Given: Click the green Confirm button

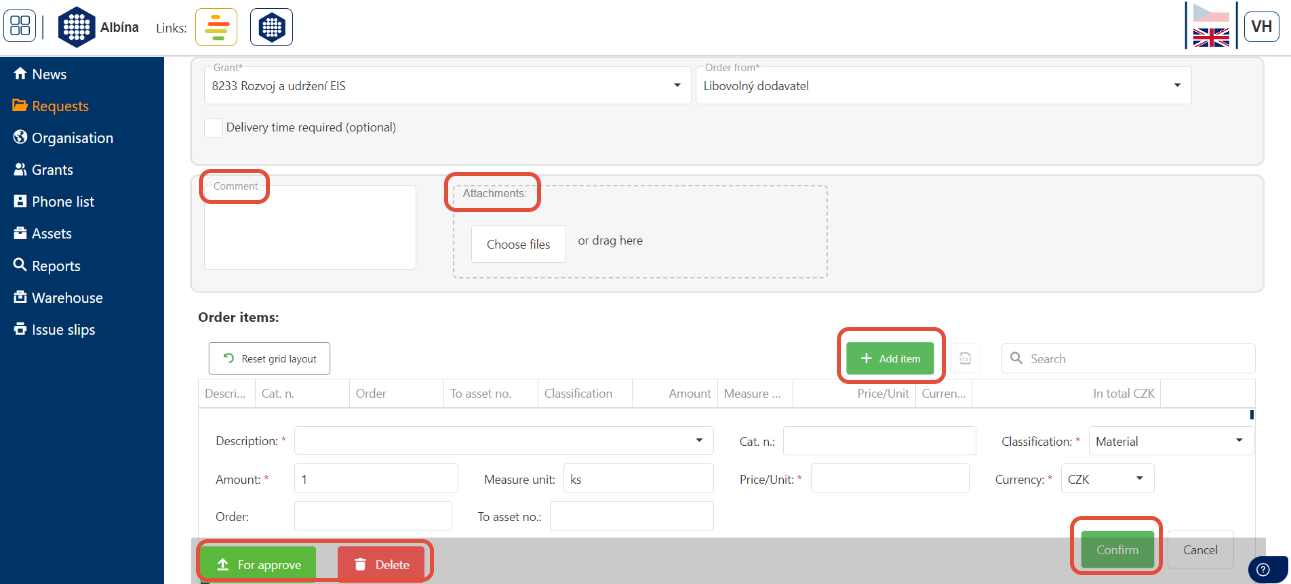Looking at the screenshot, I should (1117, 550).
